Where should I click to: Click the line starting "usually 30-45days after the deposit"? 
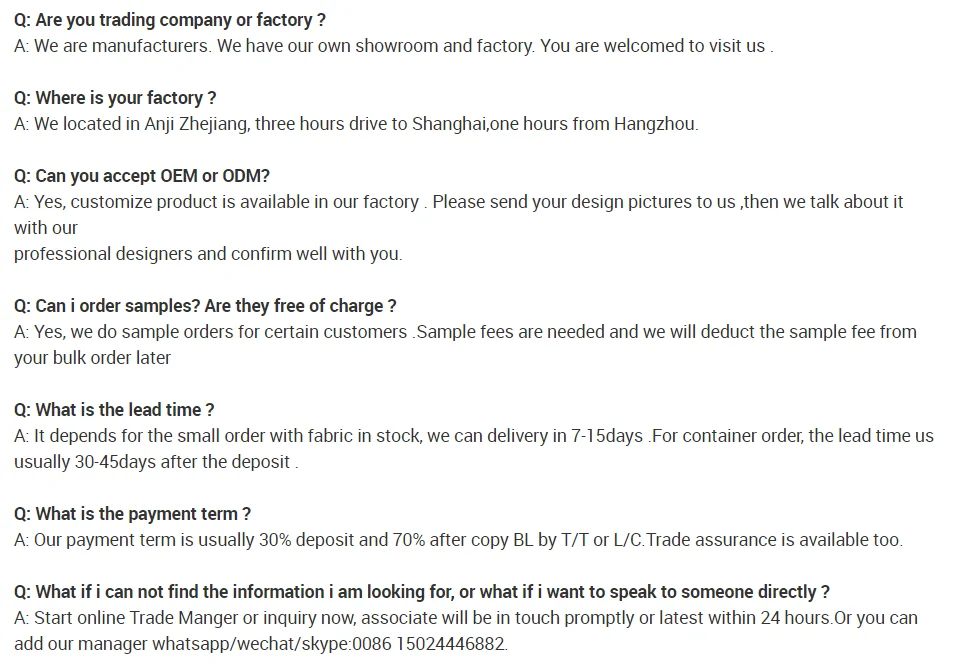[x=156, y=462]
